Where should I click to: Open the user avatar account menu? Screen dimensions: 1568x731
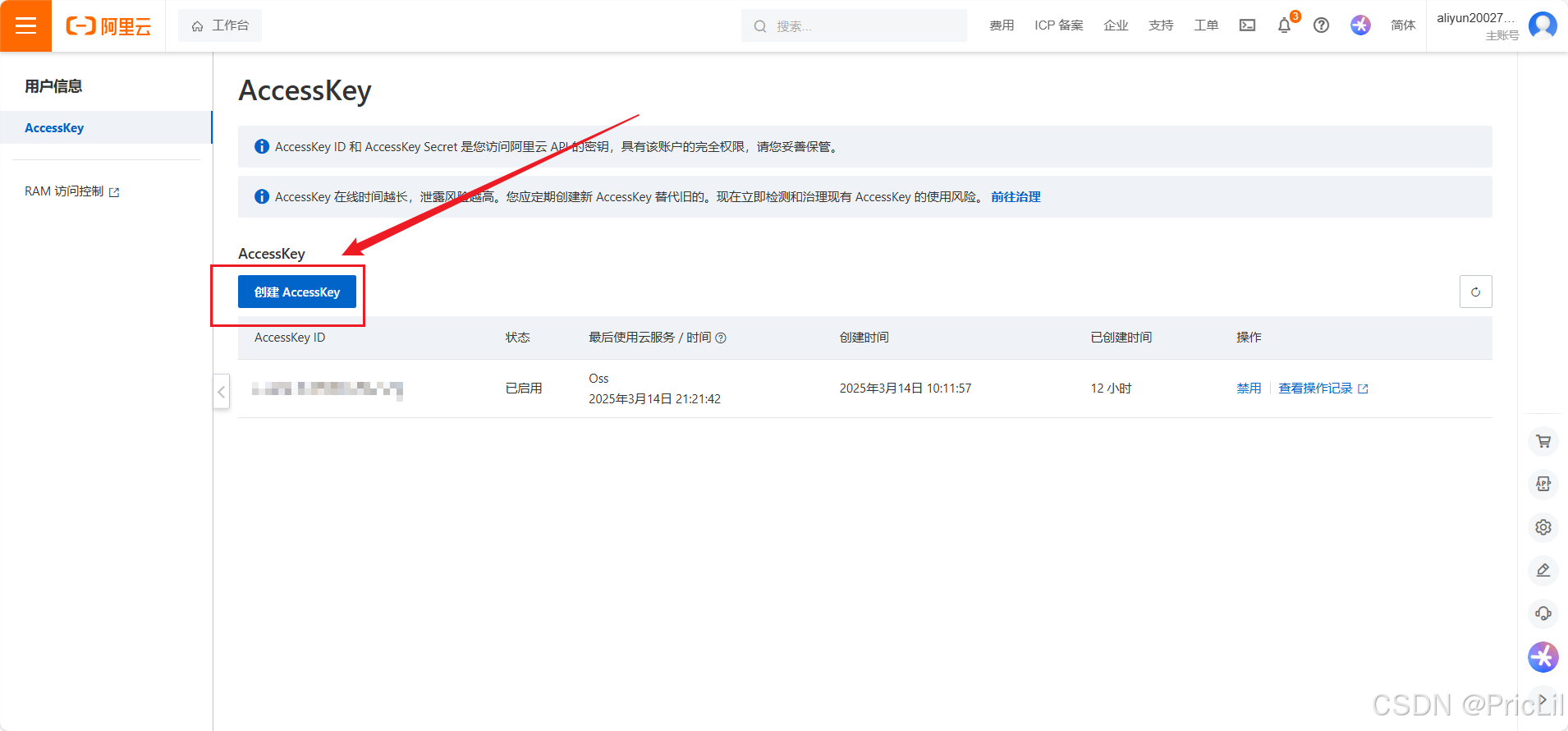[x=1543, y=25]
